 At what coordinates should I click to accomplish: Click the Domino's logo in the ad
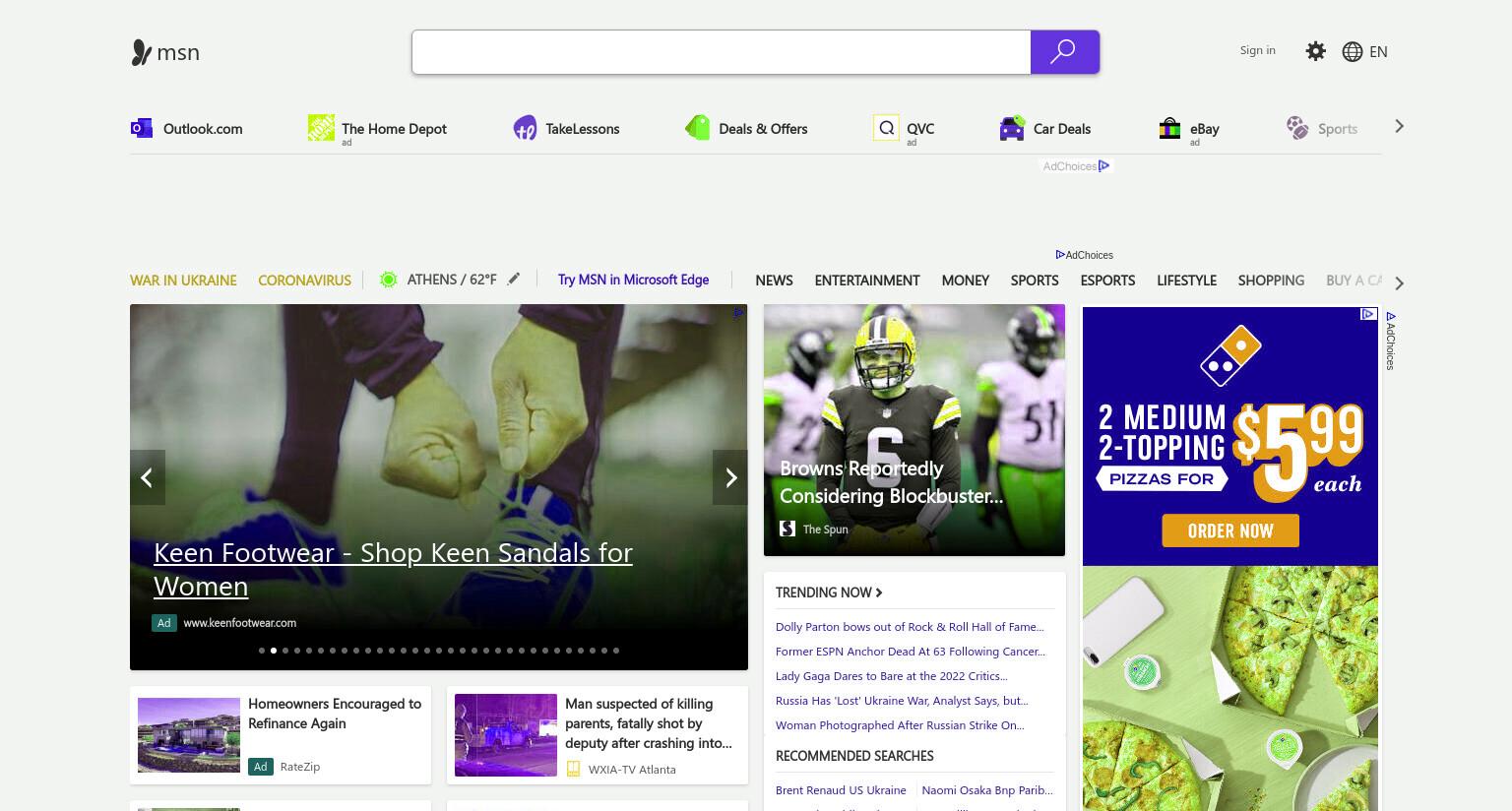[x=1230, y=356]
